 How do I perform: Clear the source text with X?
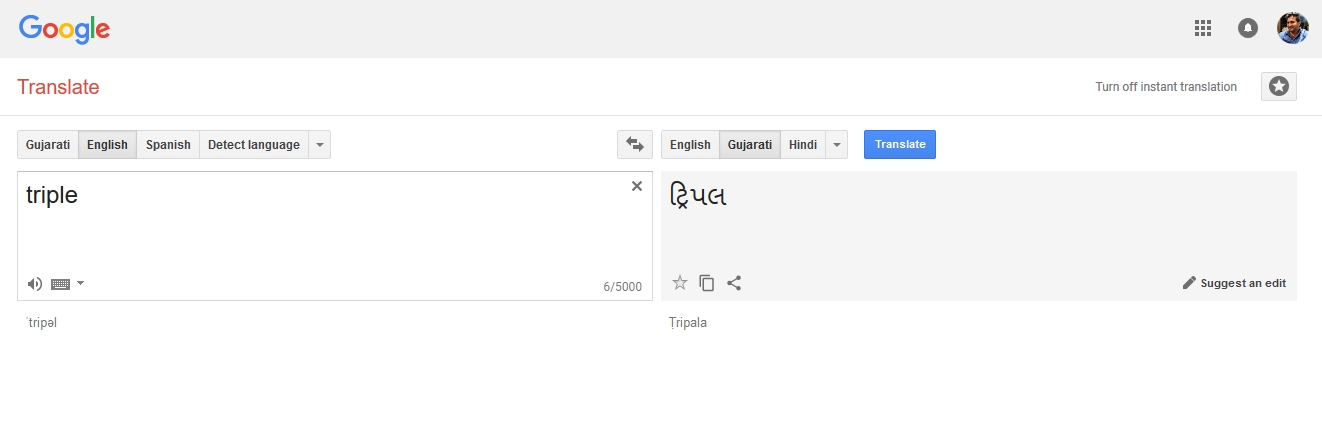pyautogui.click(x=637, y=186)
